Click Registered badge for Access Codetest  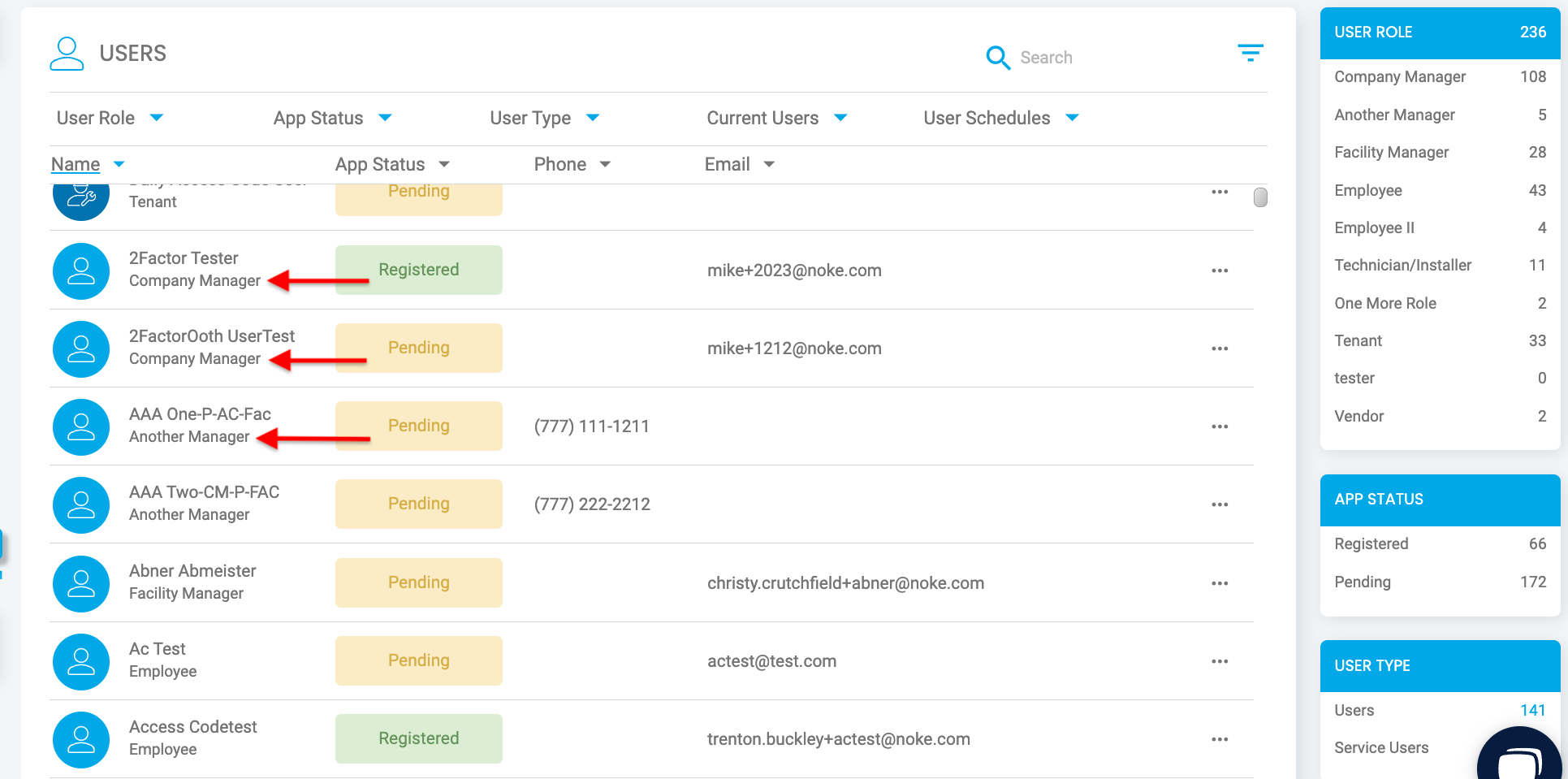(419, 738)
